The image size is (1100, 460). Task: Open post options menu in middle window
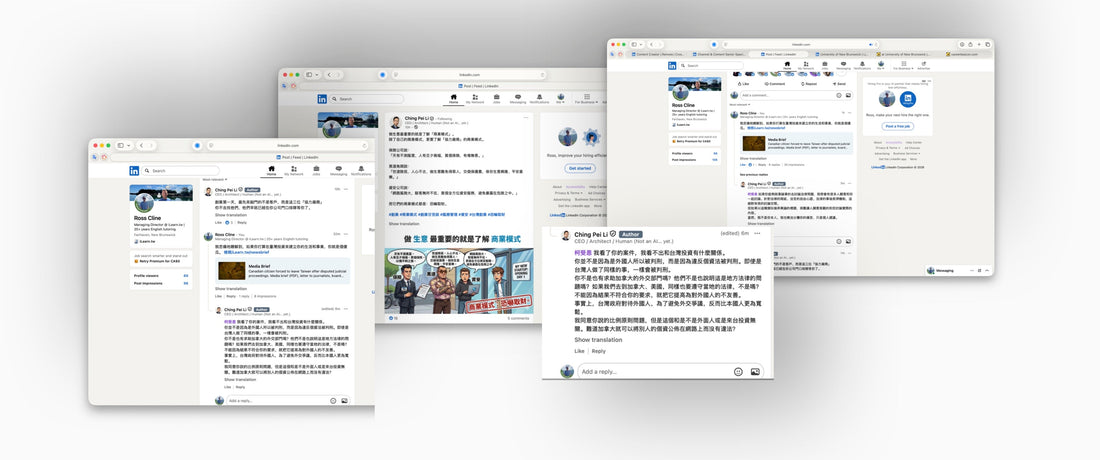(528, 120)
